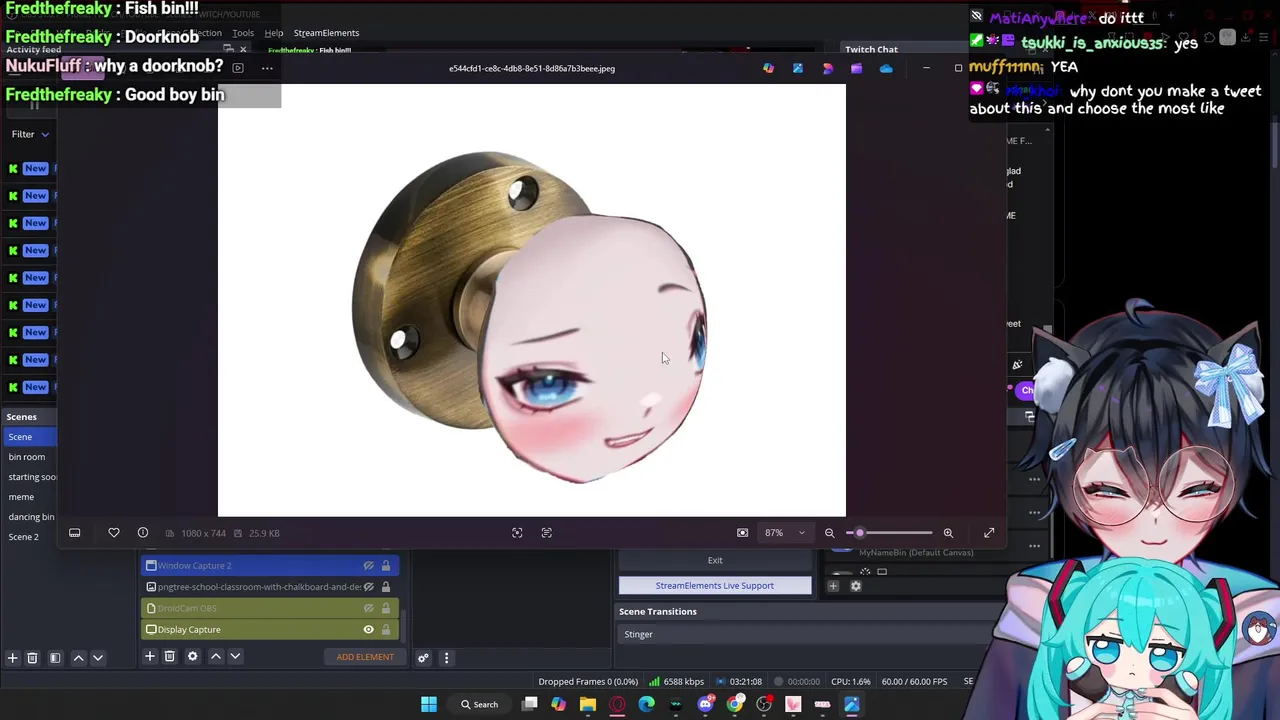Open the zoom percentage 87% dropdown
Viewport: 1280px width, 720px height.
pyautogui.click(x=785, y=533)
